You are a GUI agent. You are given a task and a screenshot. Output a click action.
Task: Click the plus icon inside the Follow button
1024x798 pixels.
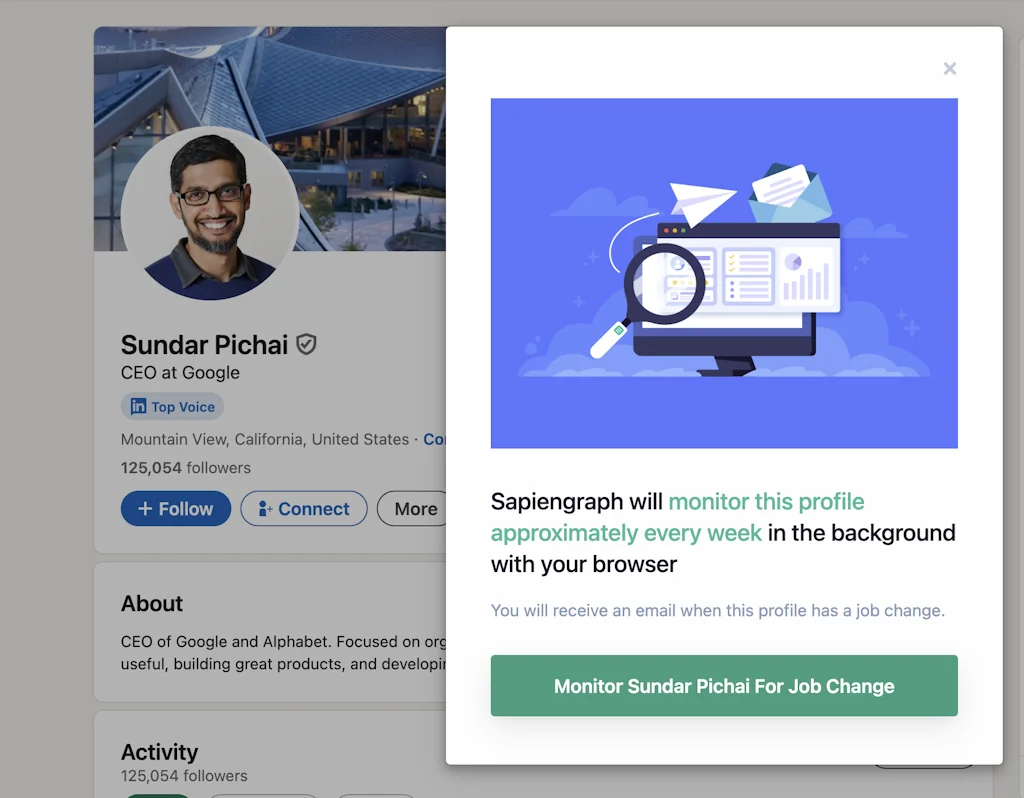click(x=145, y=508)
